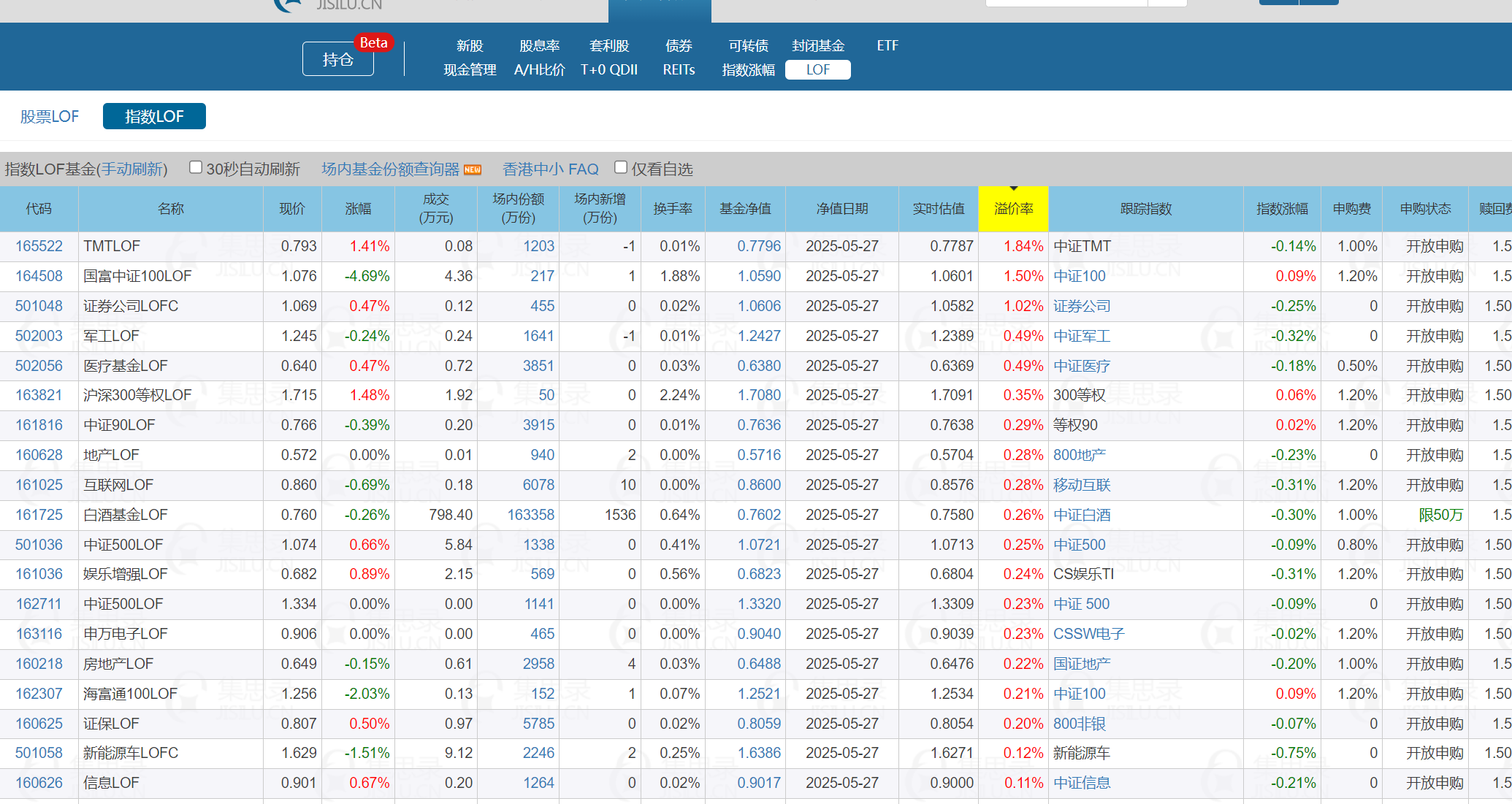Screen dimensions: 1512x804
Task: Sort by 溢价率 highlighted column header
Action: coord(1013,210)
